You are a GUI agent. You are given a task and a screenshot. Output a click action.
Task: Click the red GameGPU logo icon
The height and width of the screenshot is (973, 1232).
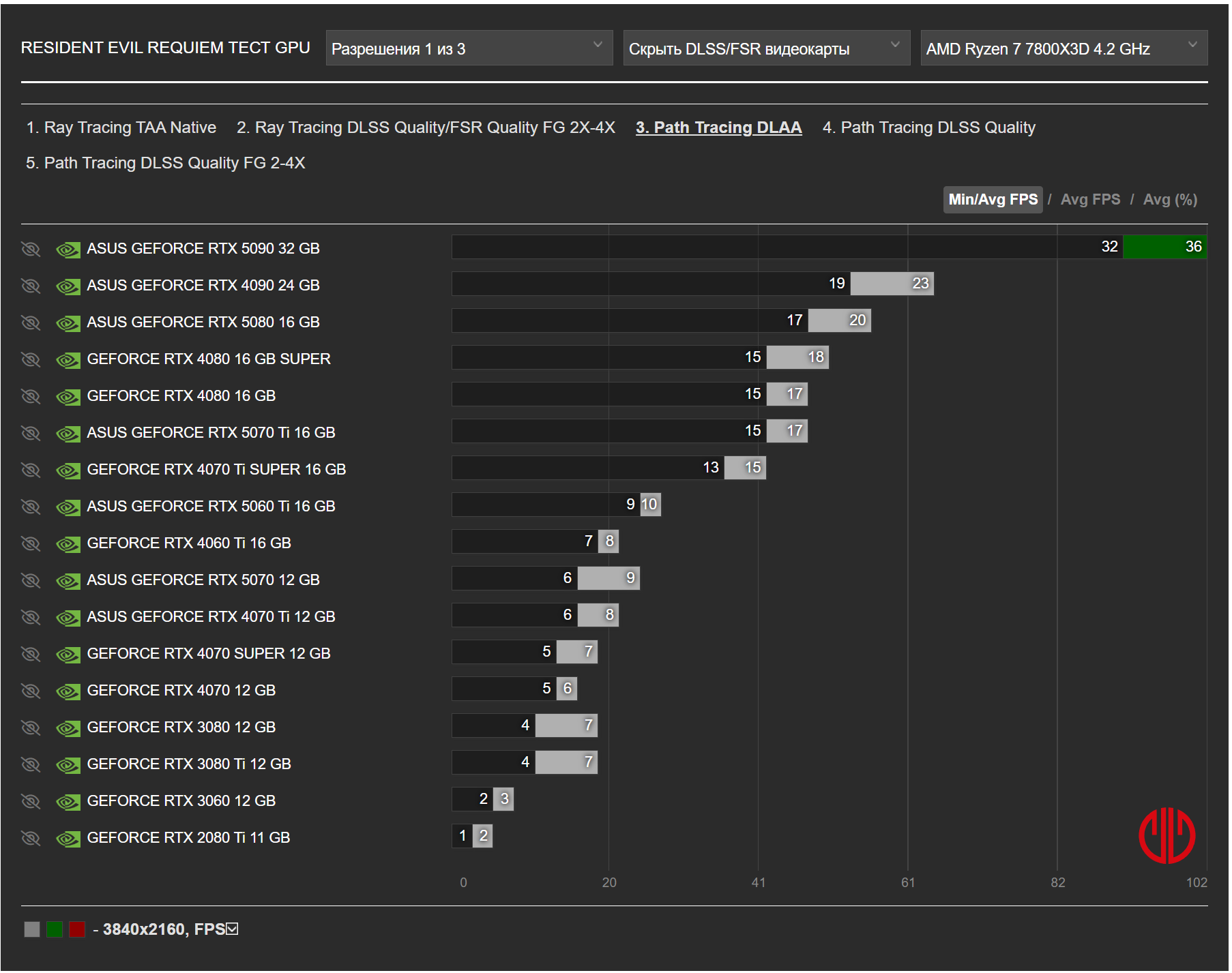1167,835
